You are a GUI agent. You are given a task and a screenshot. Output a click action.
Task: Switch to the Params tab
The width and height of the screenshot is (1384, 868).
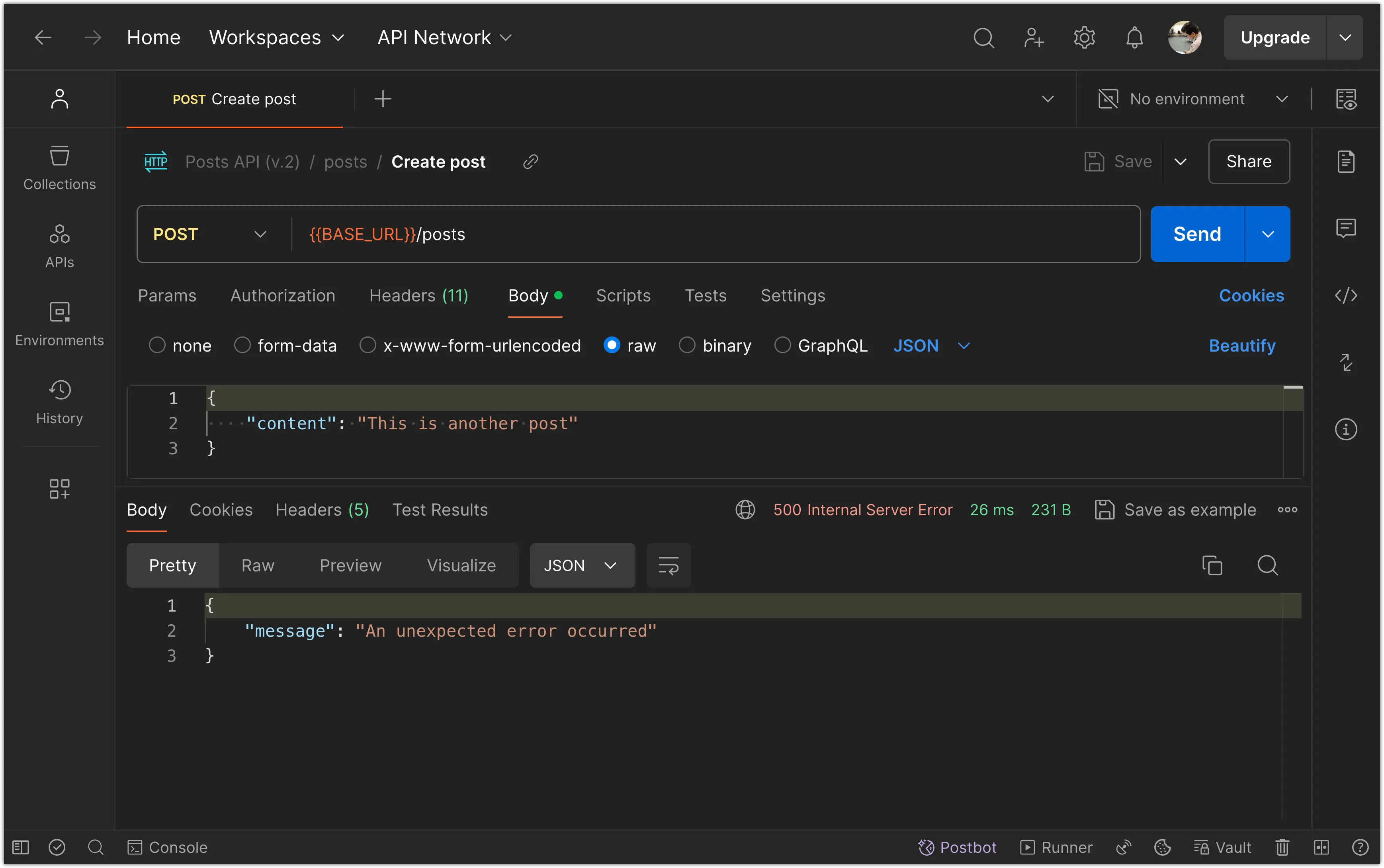tap(167, 296)
